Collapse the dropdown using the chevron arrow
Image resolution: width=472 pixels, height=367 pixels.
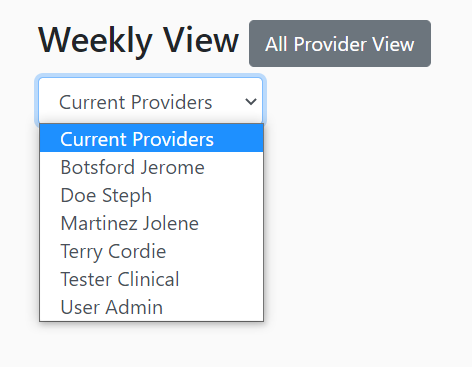pos(251,101)
